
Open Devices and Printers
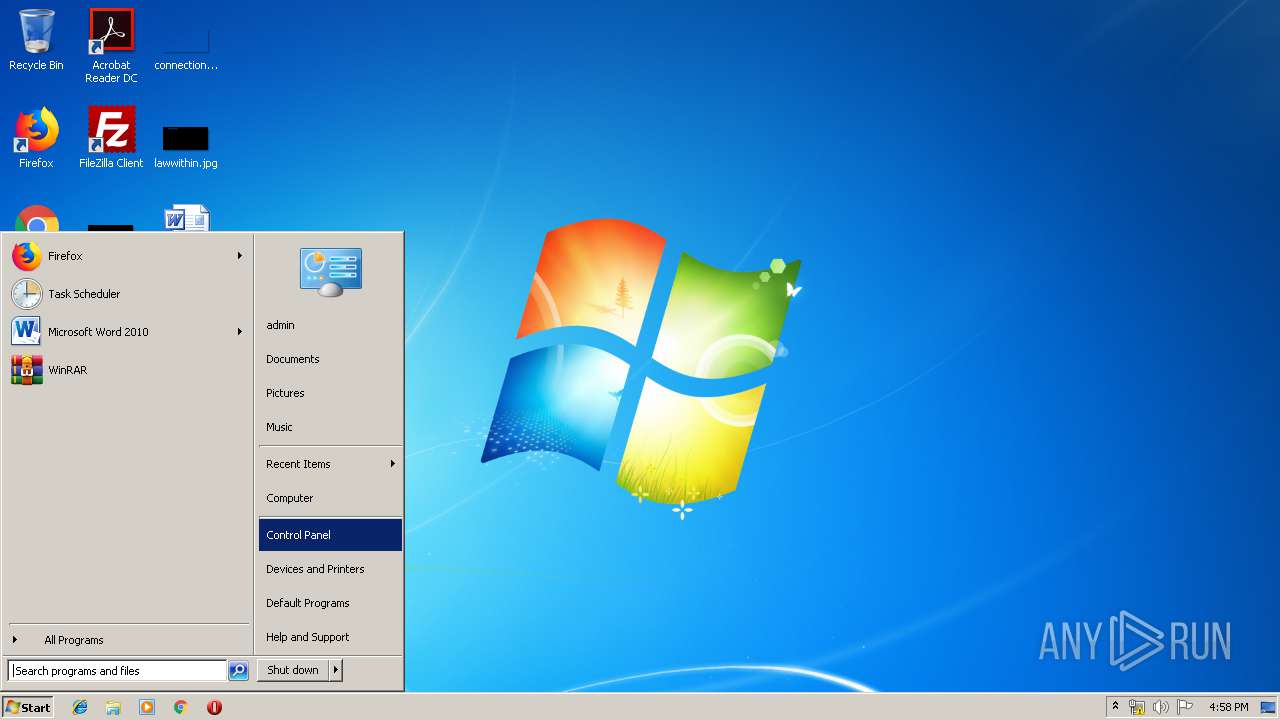[330, 569]
